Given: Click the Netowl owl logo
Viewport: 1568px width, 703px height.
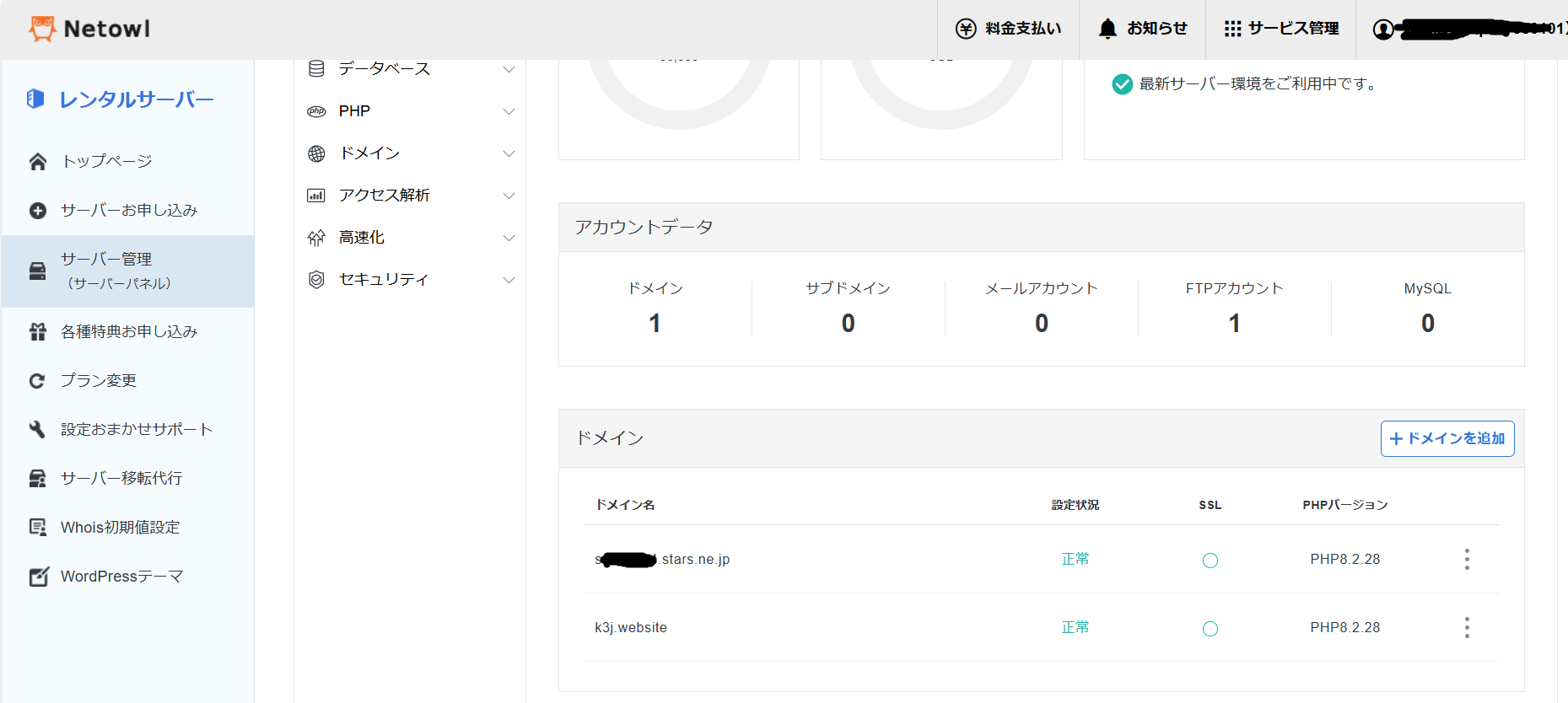Looking at the screenshot, I should [42, 29].
